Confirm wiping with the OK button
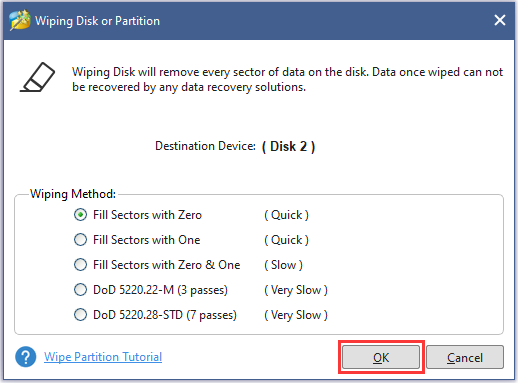518x383 pixels. click(381, 357)
